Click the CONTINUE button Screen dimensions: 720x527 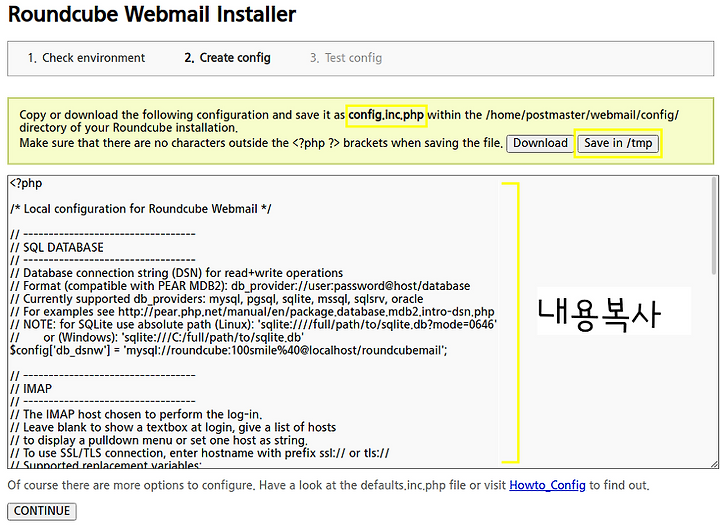pos(42,511)
